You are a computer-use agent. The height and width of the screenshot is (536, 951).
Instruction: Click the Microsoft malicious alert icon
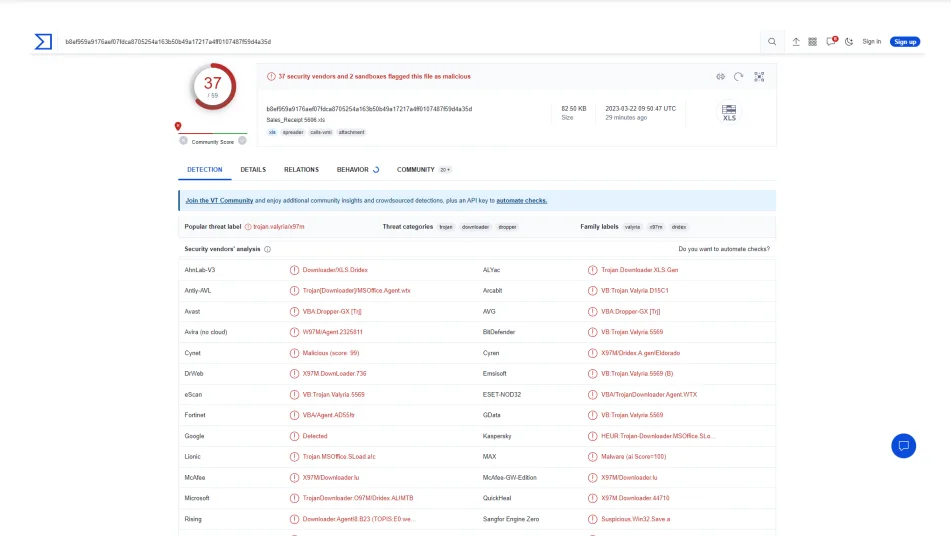[x=294, y=498]
